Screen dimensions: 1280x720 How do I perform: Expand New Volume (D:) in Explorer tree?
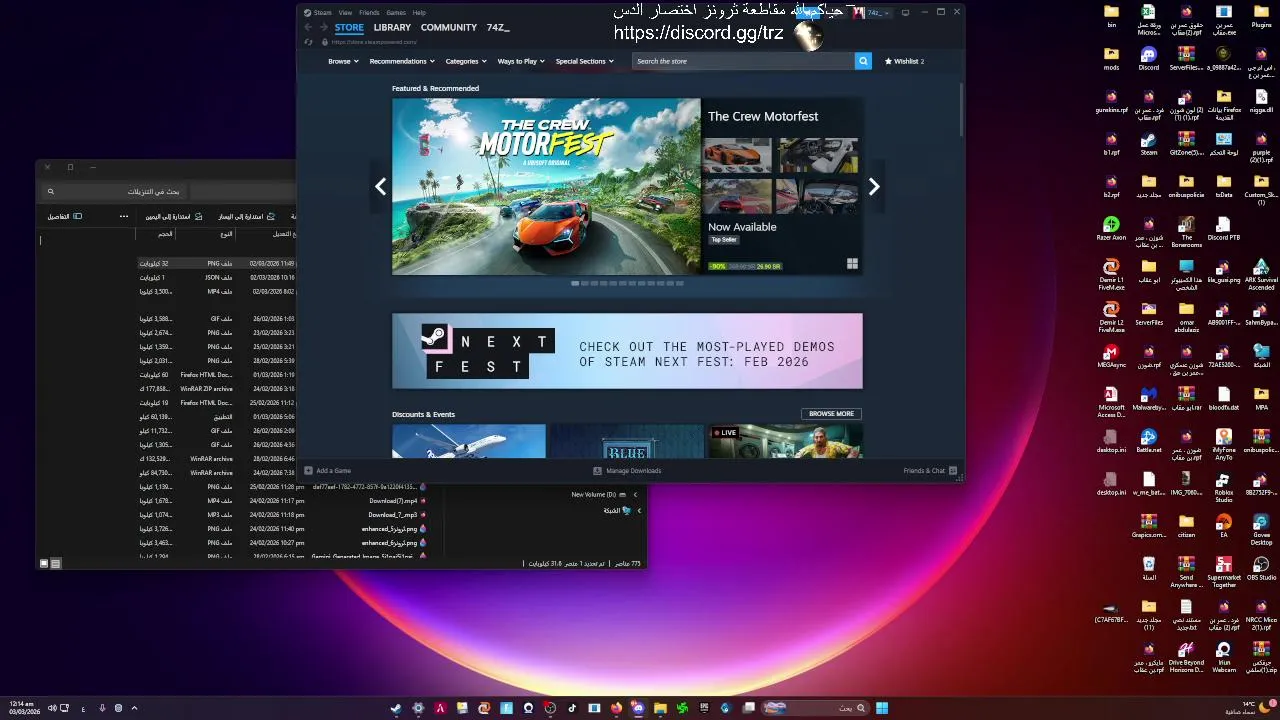[x=635, y=494]
